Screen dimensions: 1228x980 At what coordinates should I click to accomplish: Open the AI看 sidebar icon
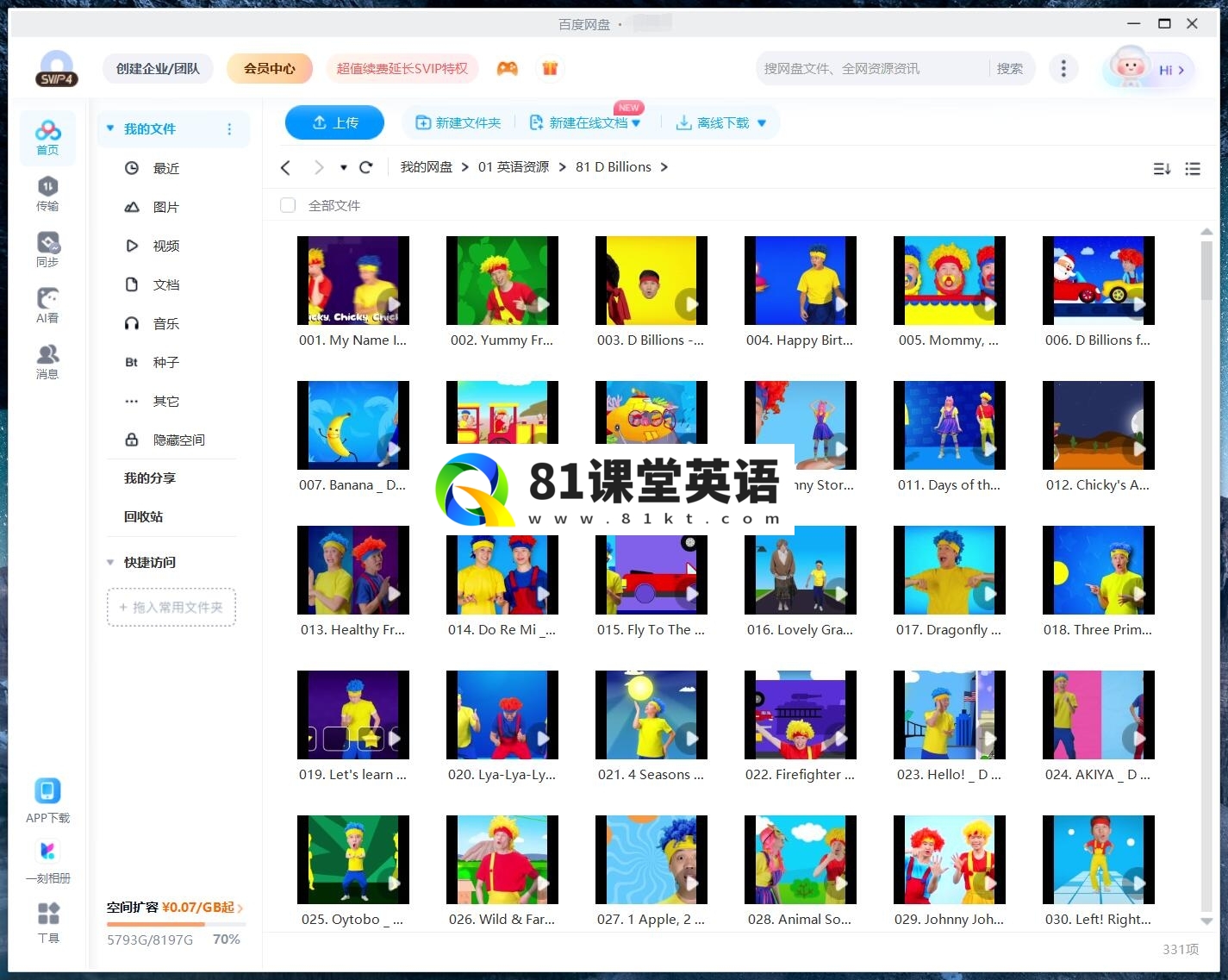pyautogui.click(x=47, y=306)
